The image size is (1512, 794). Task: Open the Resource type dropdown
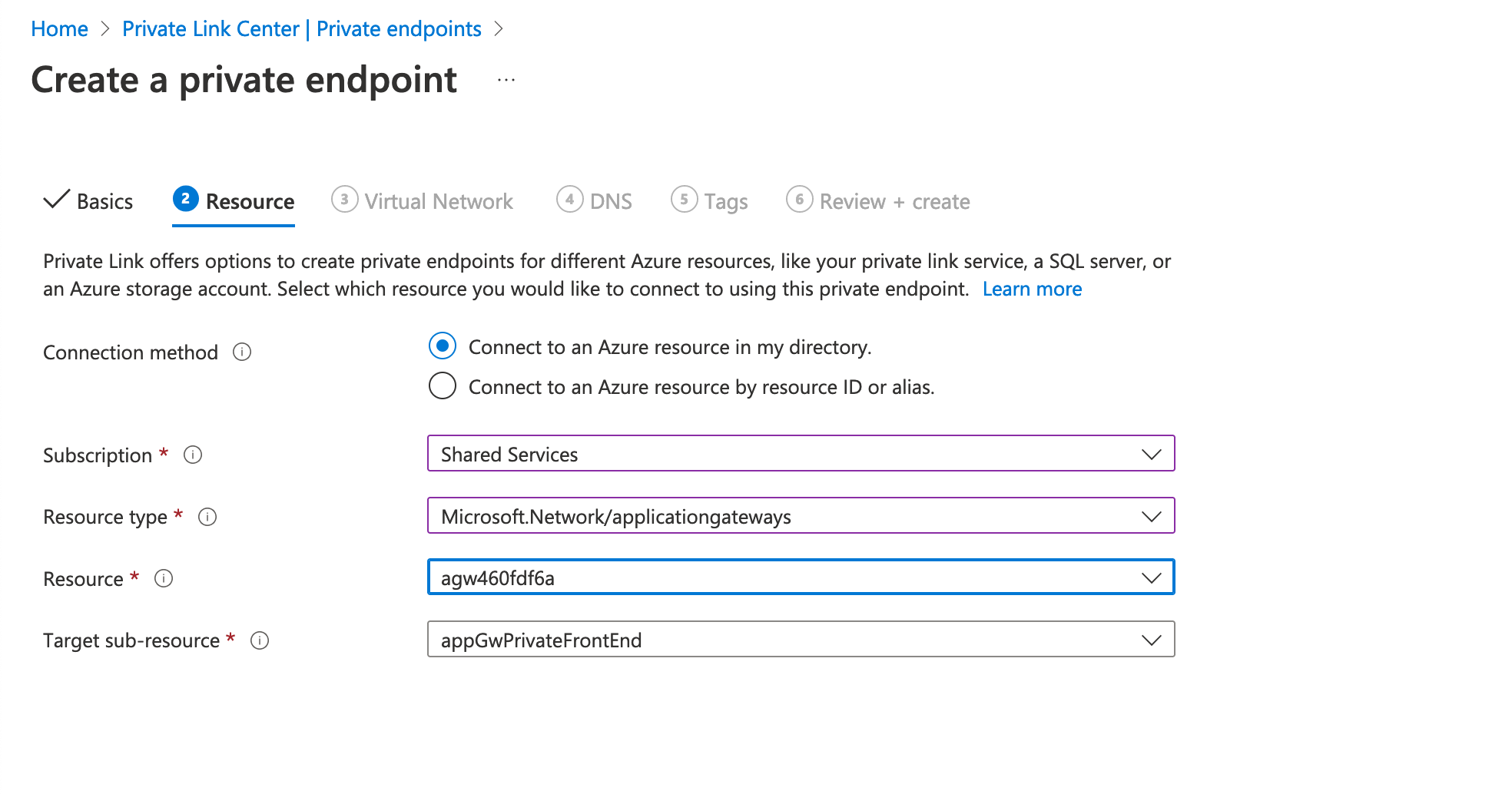click(801, 516)
